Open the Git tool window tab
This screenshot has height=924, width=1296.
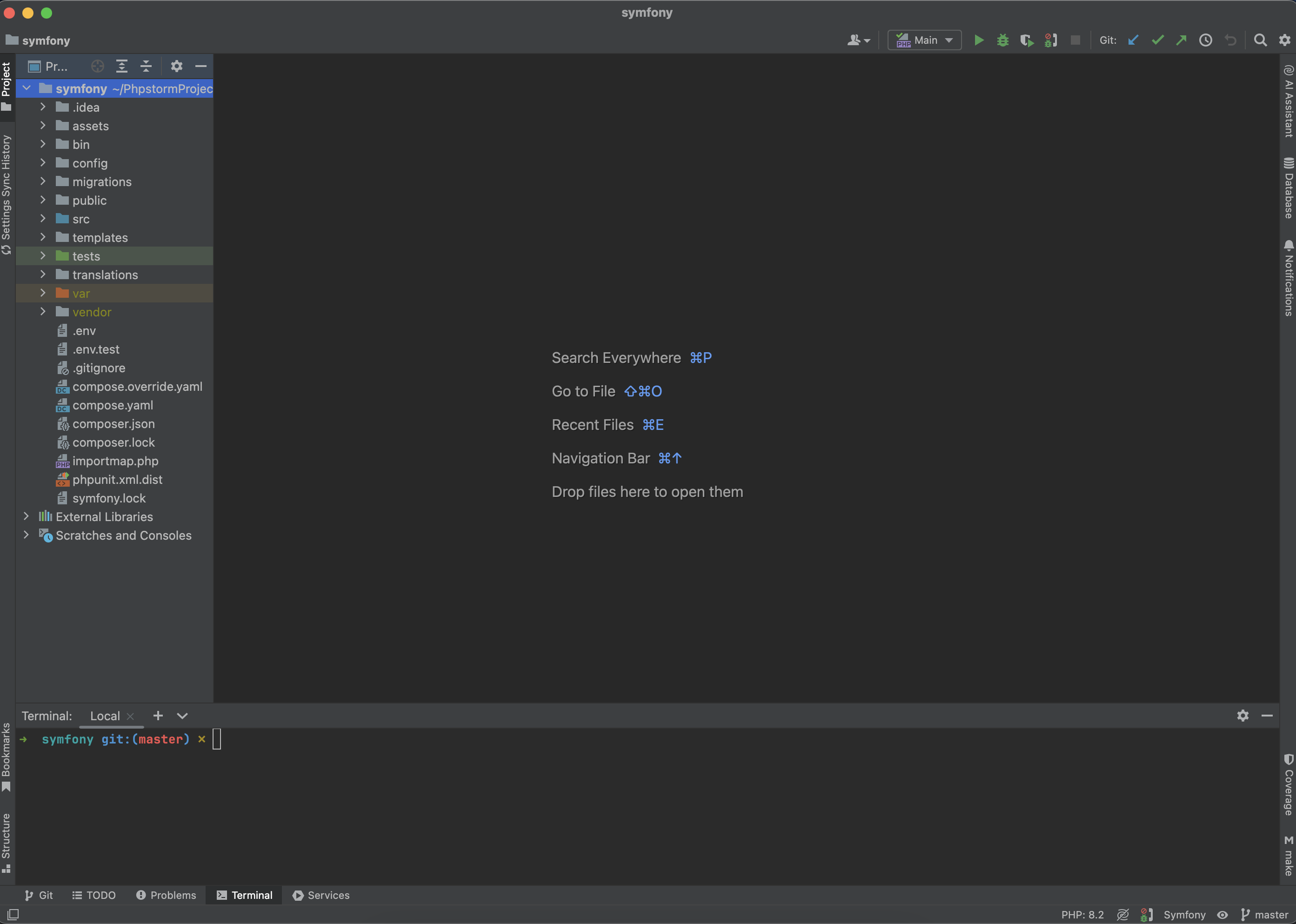(39, 895)
